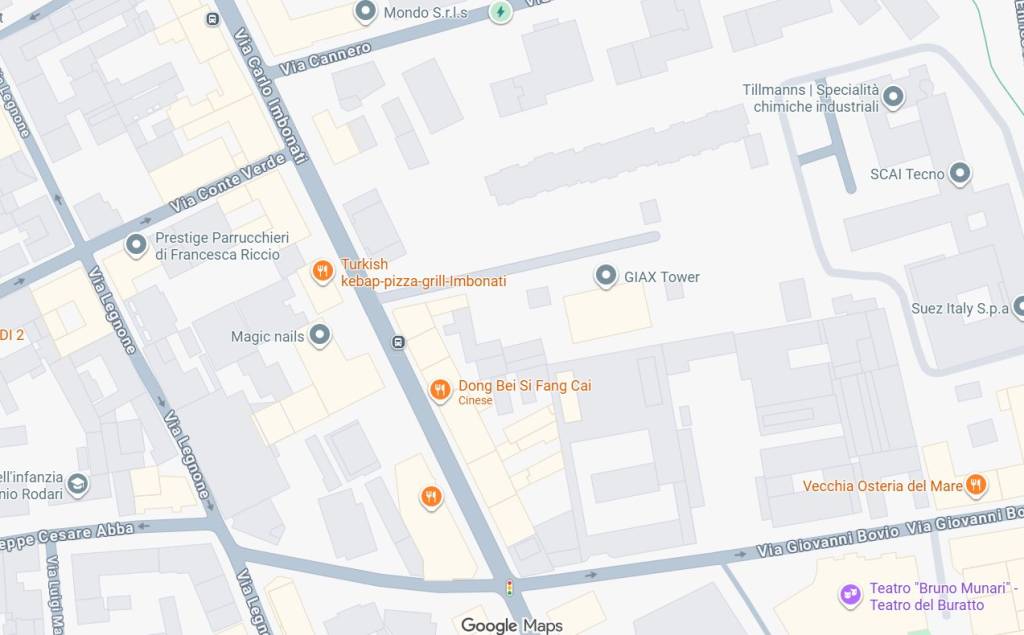
Task: Click the traffic light icon on Via Giovanni Bovio
Action: click(x=509, y=588)
